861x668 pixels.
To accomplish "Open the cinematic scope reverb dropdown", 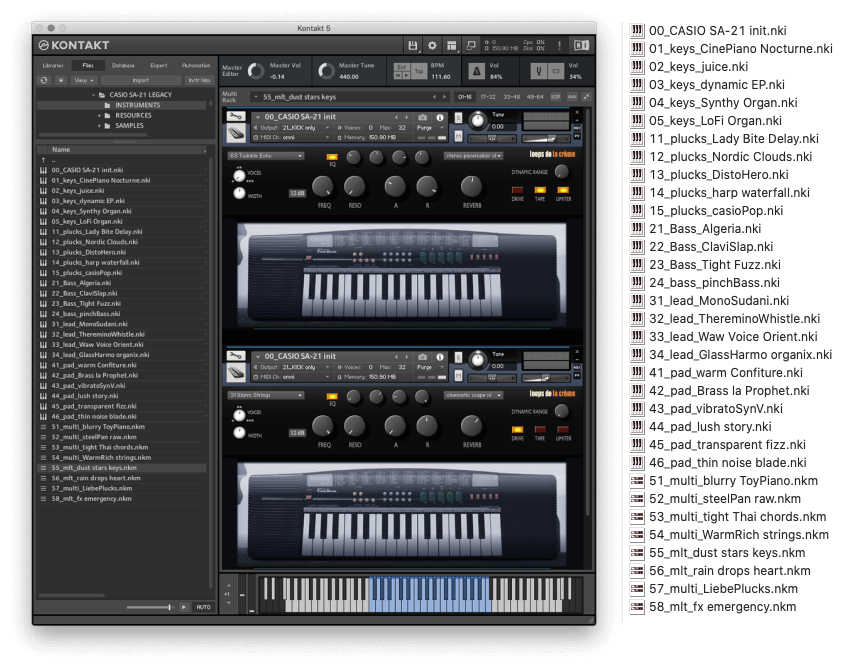I will pos(473,395).
